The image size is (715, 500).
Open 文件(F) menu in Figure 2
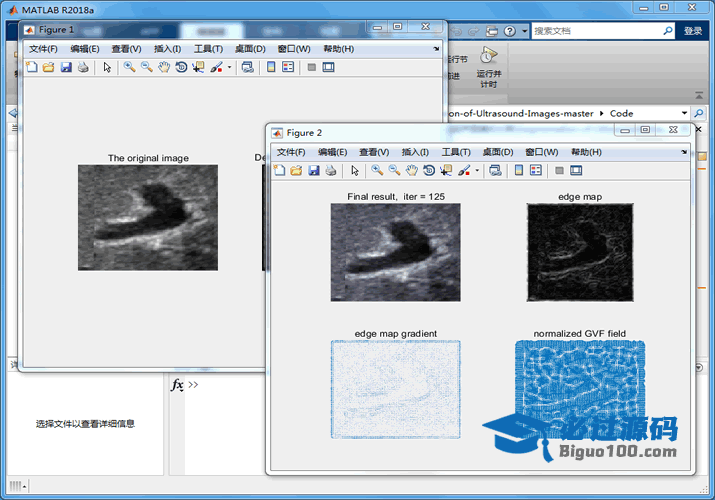coord(291,152)
